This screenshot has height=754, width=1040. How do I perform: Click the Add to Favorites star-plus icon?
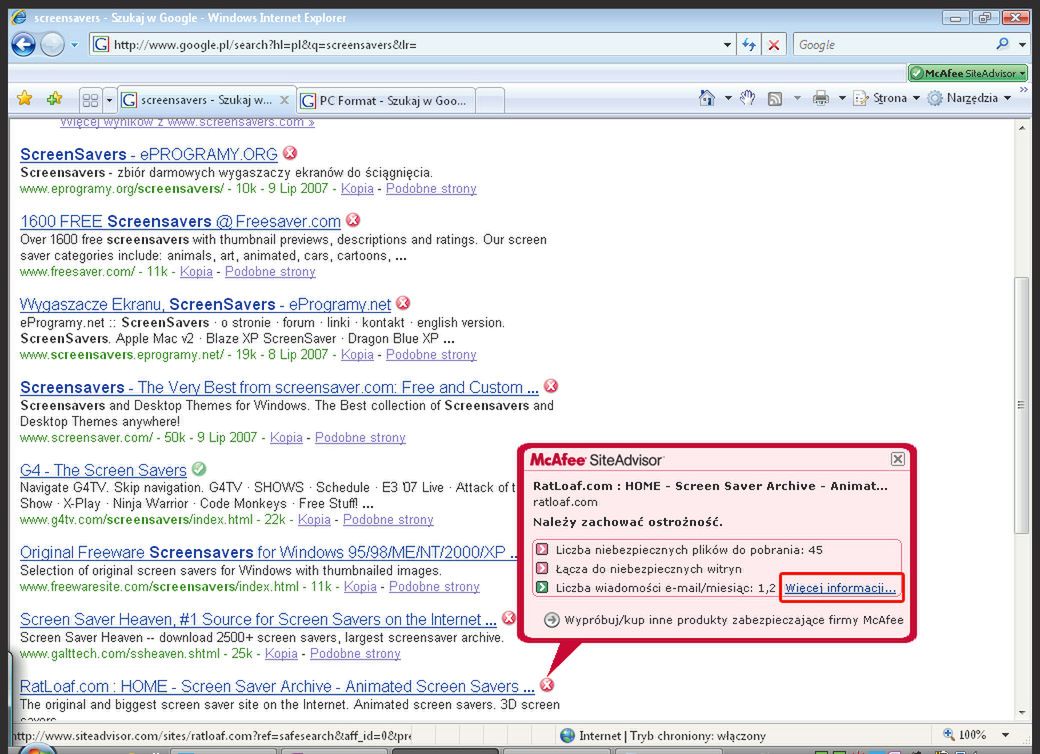54,99
